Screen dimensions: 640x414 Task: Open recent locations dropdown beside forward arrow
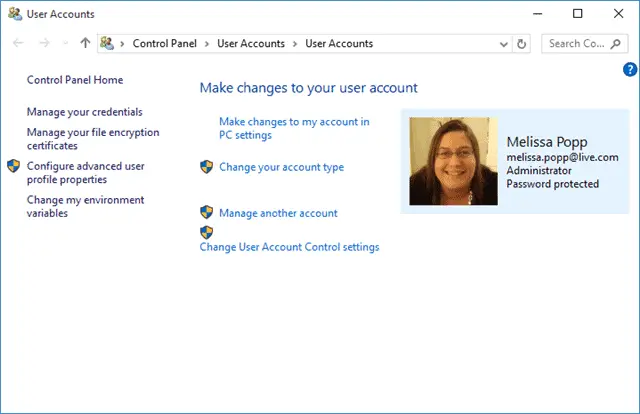(x=65, y=43)
